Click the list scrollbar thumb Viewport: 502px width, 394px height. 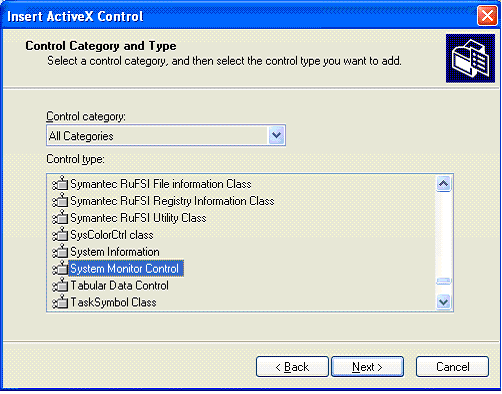pos(444,281)
